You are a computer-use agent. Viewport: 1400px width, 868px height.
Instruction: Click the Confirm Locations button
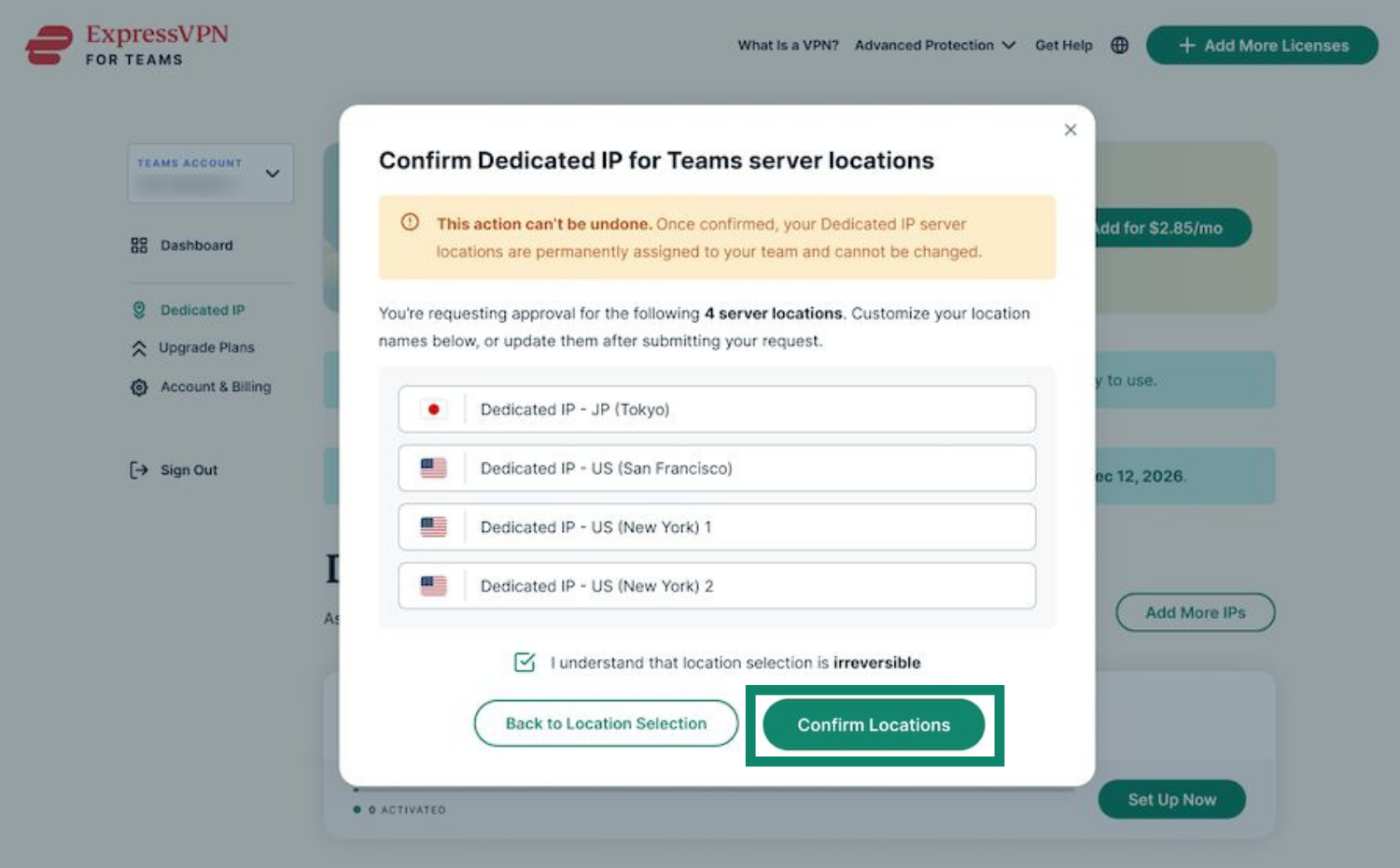(874, 724)
